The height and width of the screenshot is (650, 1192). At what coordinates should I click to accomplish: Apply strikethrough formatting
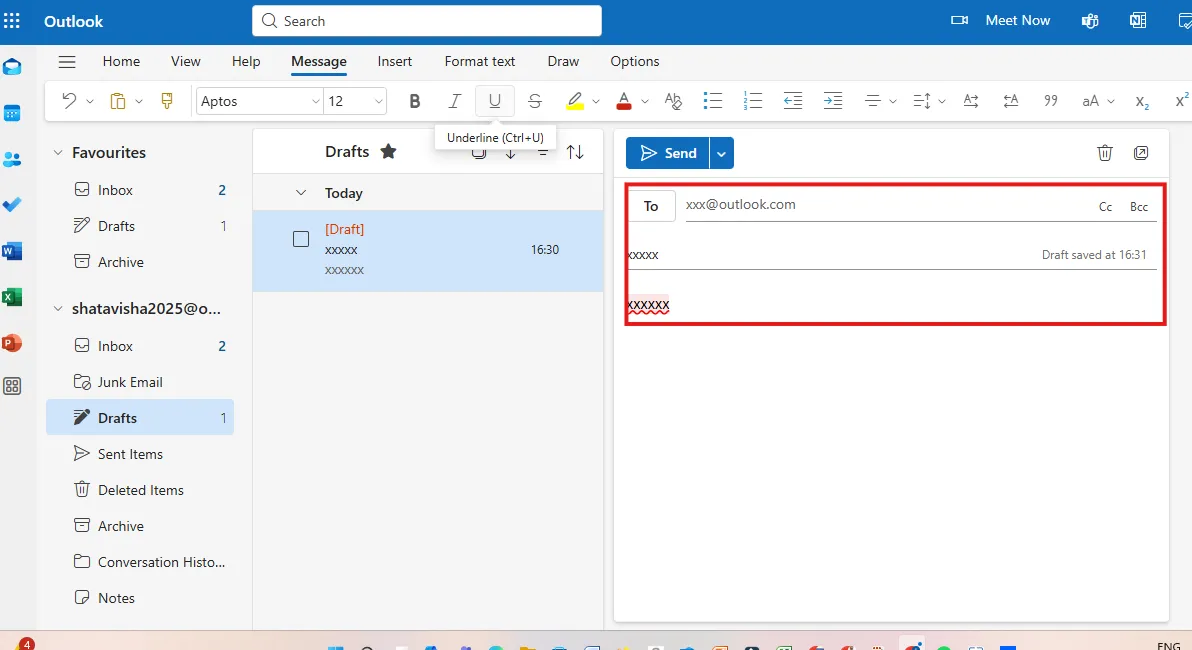[x=534, y=100]
